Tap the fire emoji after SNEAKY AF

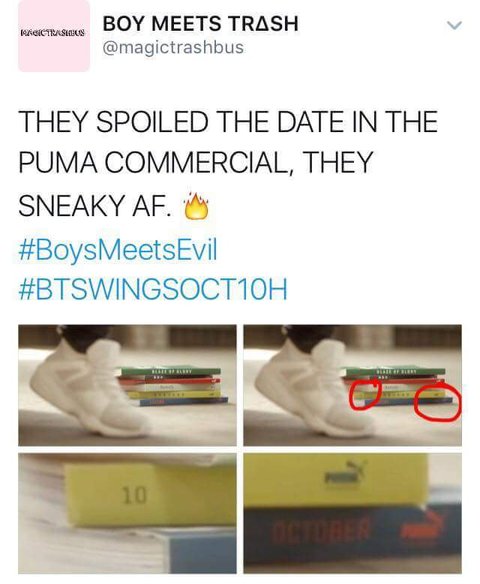coord(196,206)
